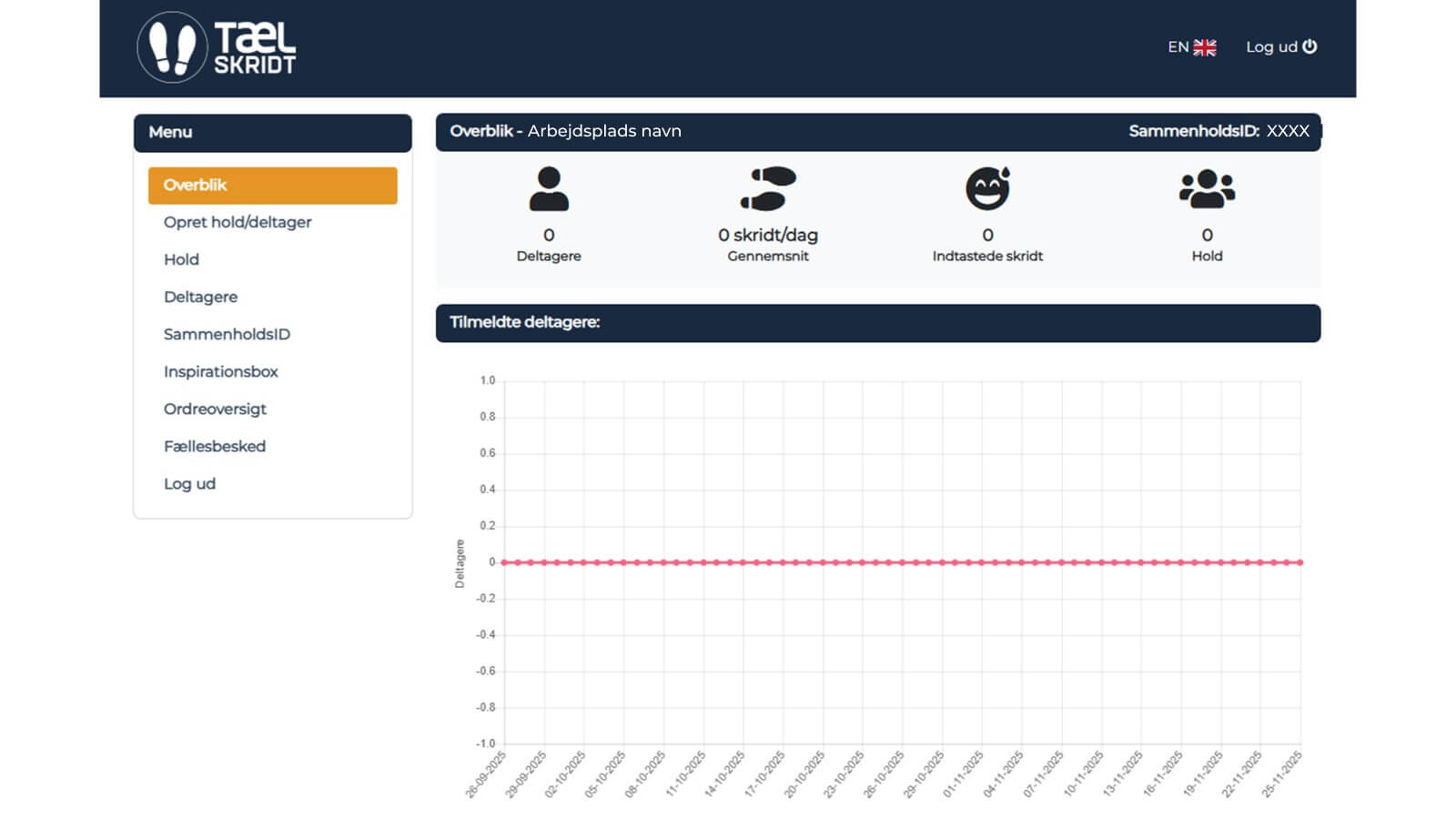Viewport: 1456px width, 819px height.
Task: Open Opret hold/deltager menu item
Action: 238,222
